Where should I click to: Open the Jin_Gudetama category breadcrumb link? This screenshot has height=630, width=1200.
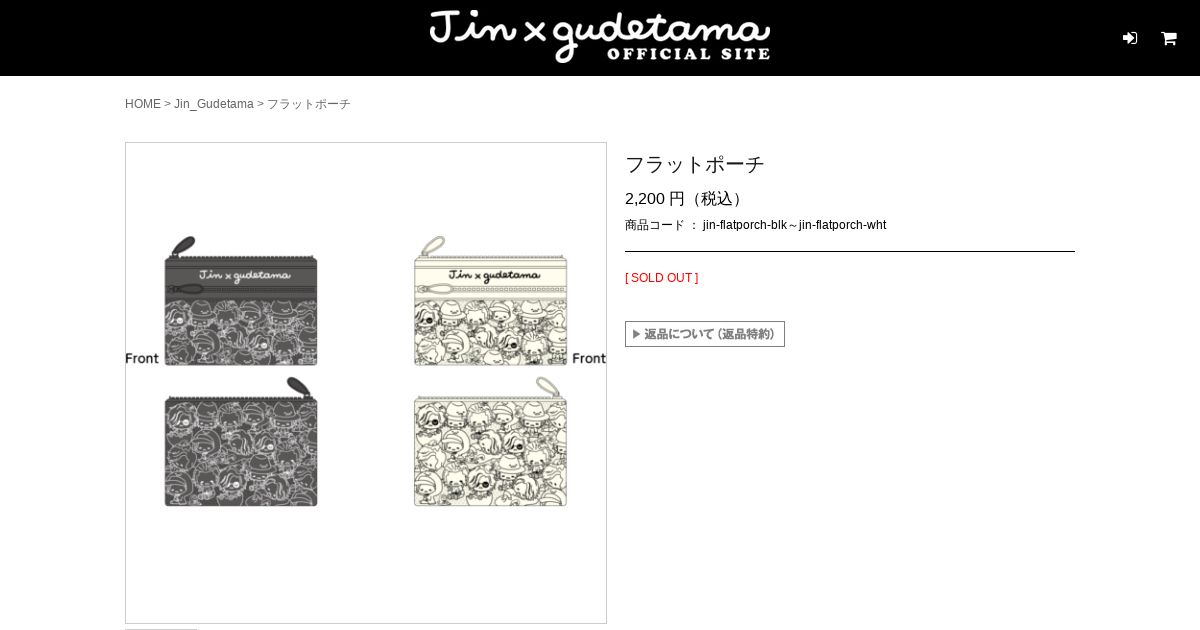[214, 104]
